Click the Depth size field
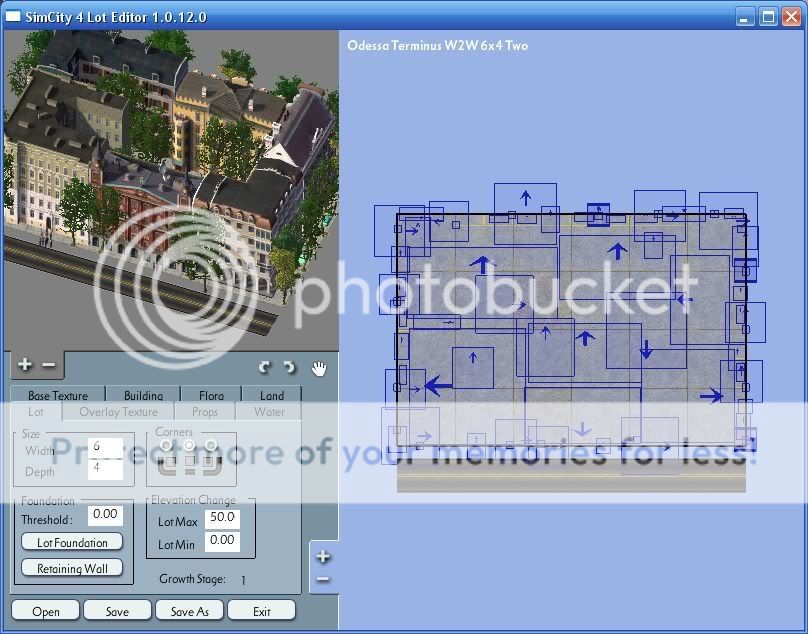The image size is (808, 634). pyautogui.click(x=105, y=469)
